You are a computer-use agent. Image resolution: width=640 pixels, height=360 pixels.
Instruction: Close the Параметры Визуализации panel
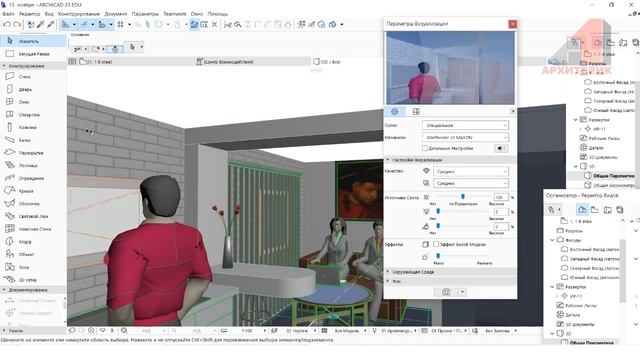click(x=513, y=24)
